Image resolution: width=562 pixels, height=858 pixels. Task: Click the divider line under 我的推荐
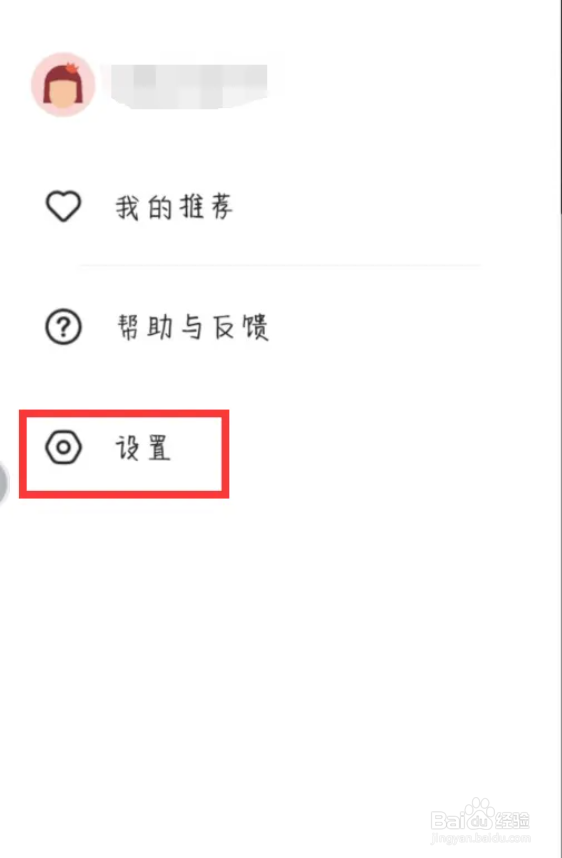[x=280, y=265]
